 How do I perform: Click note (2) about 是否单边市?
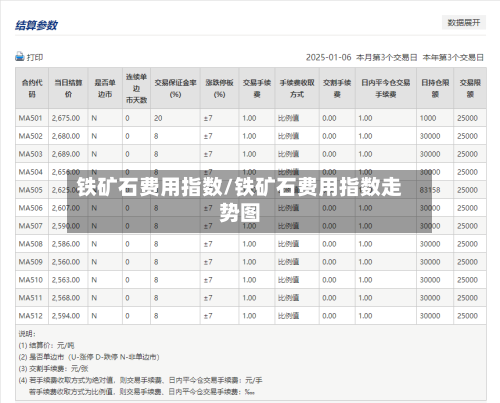[89, 357]
